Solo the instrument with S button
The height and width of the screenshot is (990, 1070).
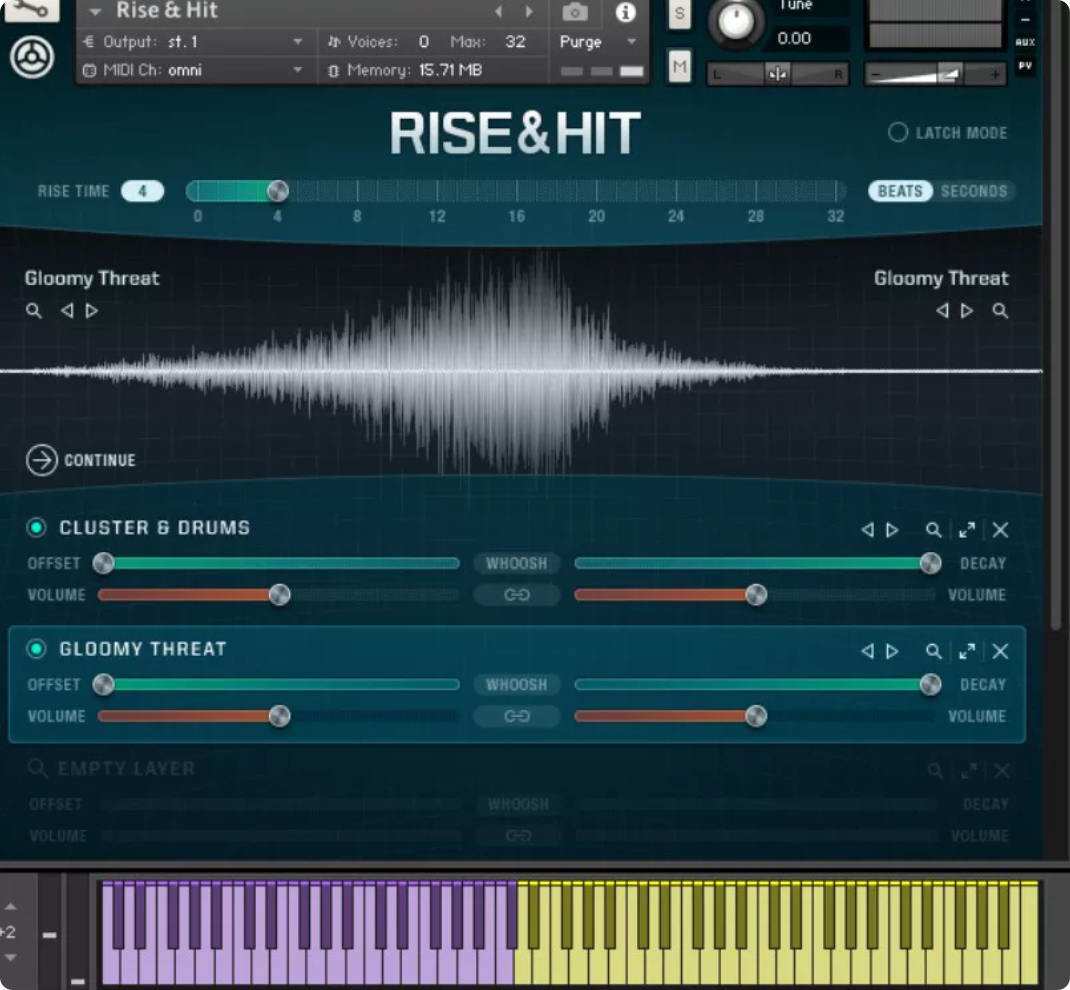point(680,14)
